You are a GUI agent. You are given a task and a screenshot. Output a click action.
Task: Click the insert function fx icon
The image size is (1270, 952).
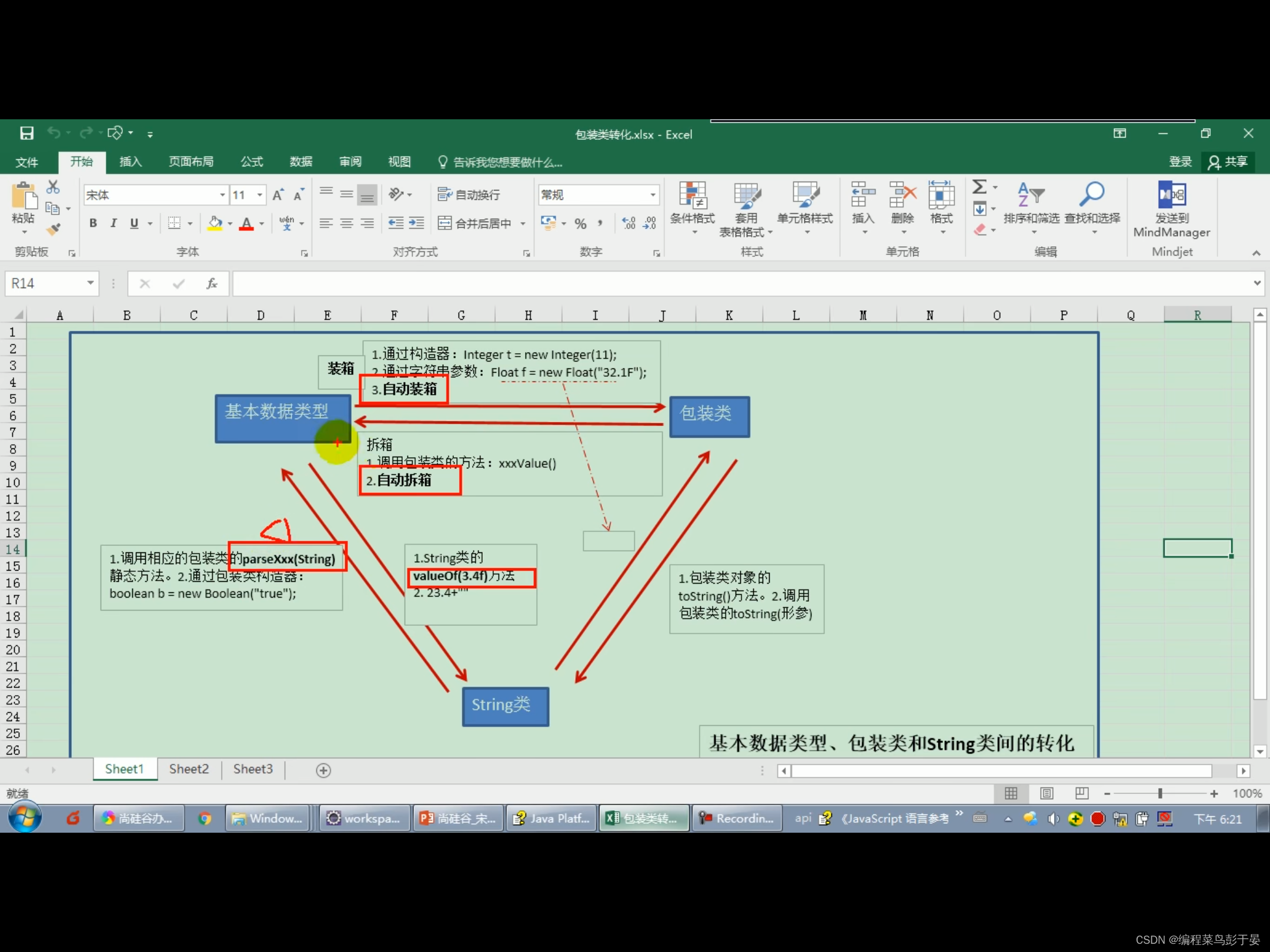coord(212,284)
